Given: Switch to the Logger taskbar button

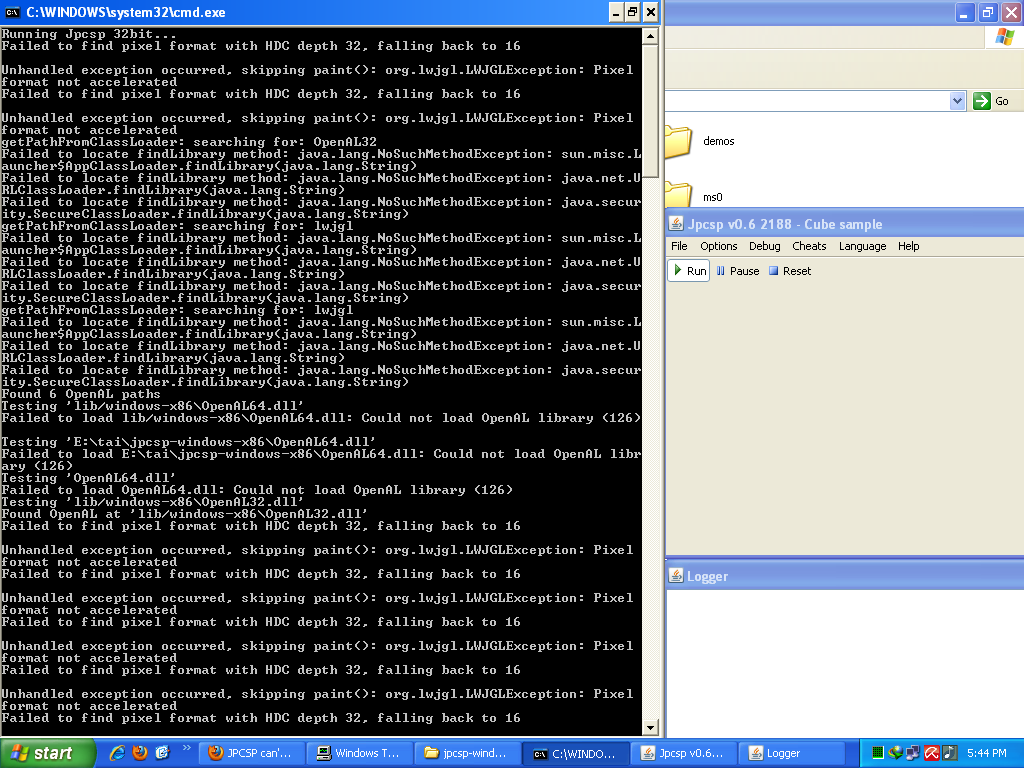Looking at the screenshot, I should [798, 753].
